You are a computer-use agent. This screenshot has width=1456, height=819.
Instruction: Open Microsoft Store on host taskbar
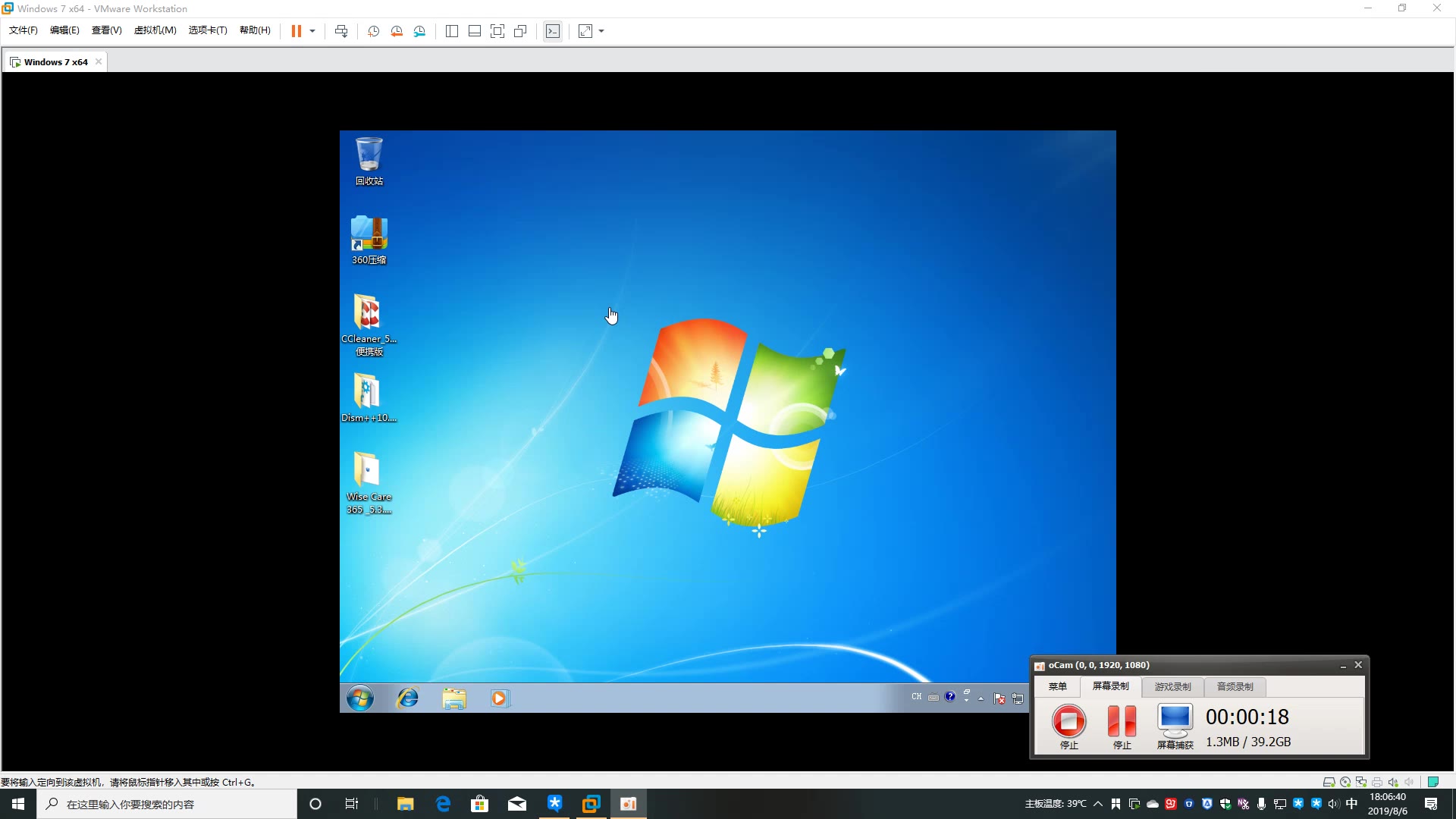[480, 804]
